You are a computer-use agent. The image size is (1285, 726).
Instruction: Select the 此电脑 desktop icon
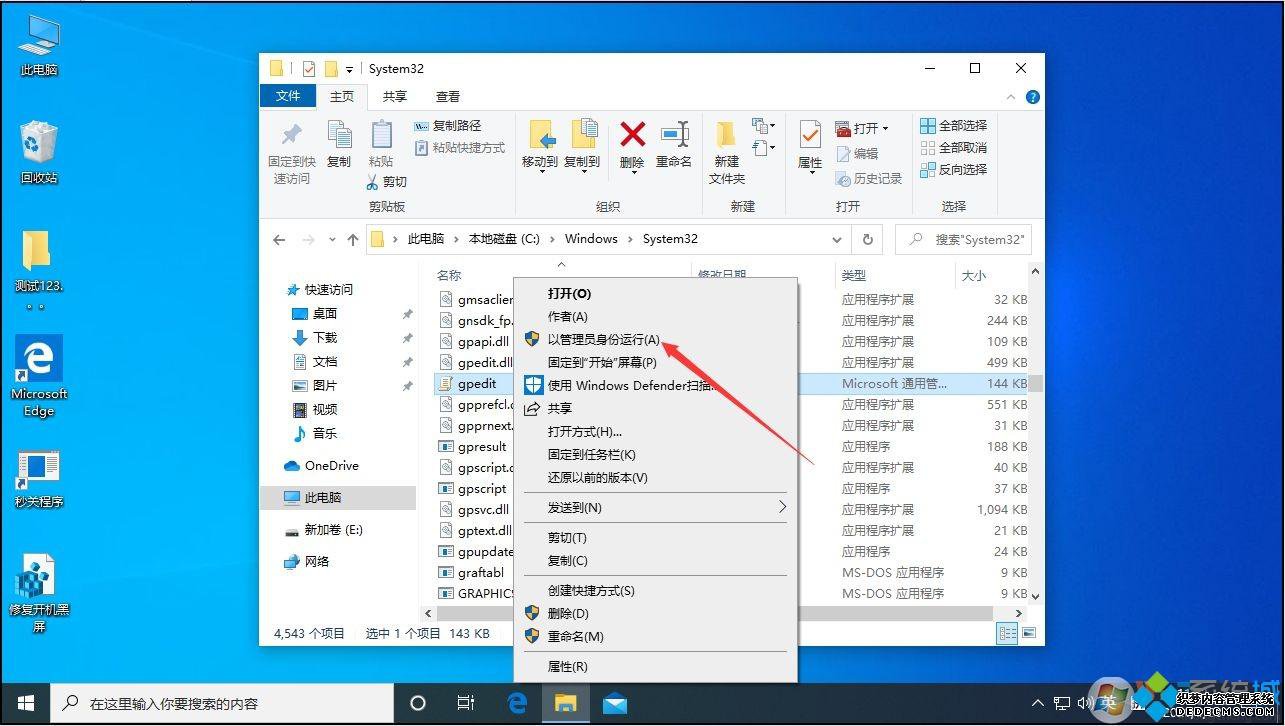[x=39, y=47]
